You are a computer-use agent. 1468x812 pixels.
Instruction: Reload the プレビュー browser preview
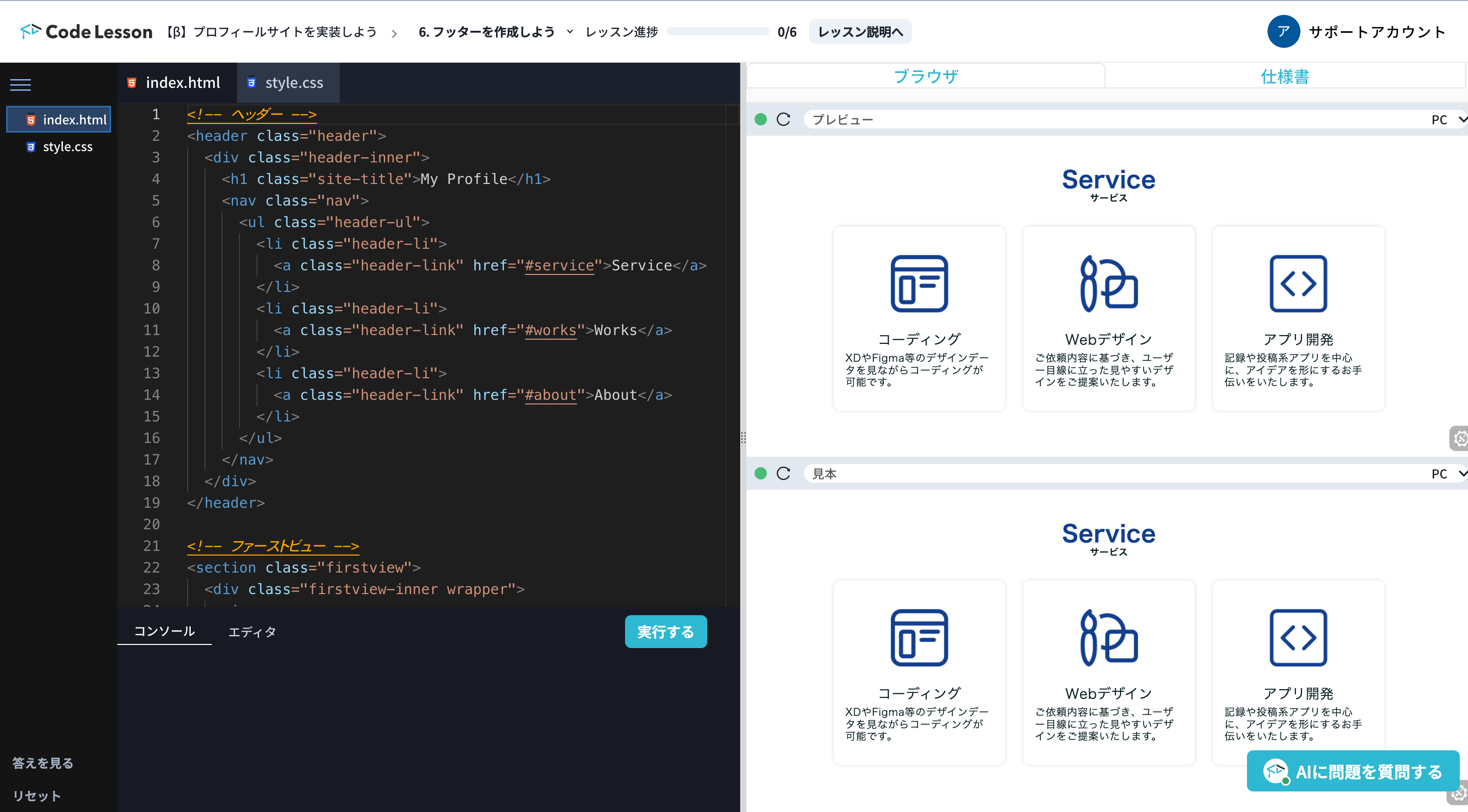783,119
